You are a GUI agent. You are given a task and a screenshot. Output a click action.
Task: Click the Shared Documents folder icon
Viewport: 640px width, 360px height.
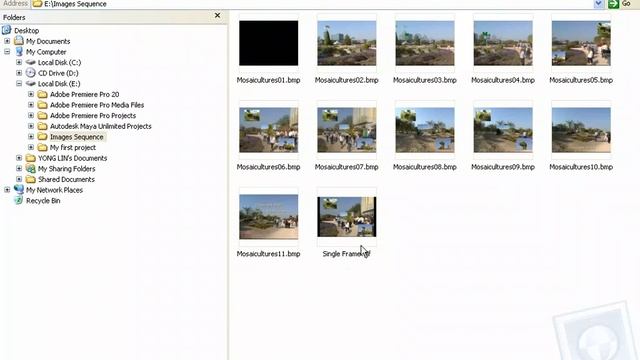coord(31,179)
